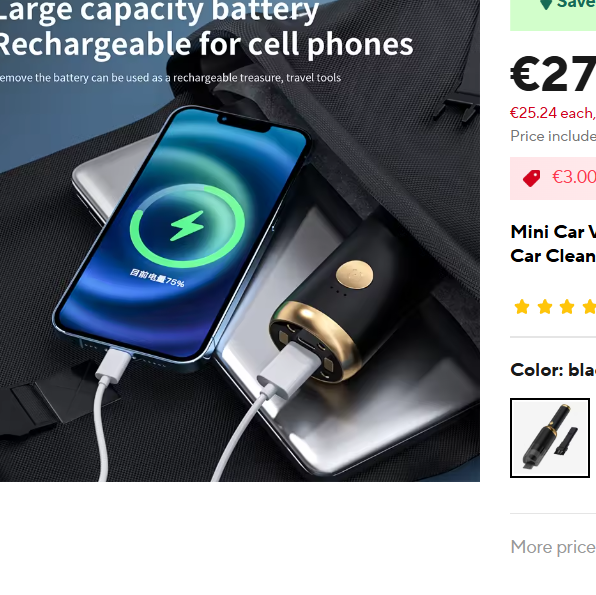Select the black vacuum color option

tap(550, 438)
